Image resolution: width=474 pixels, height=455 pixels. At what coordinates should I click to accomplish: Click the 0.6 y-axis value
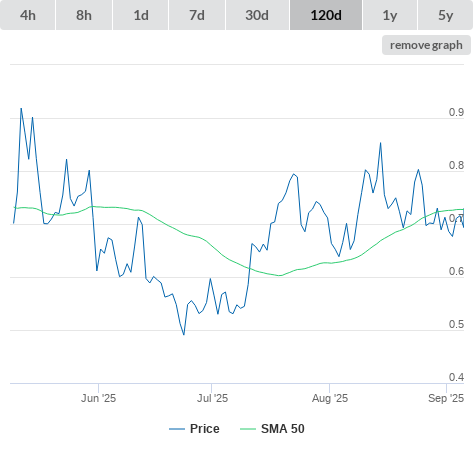[456, 271]
